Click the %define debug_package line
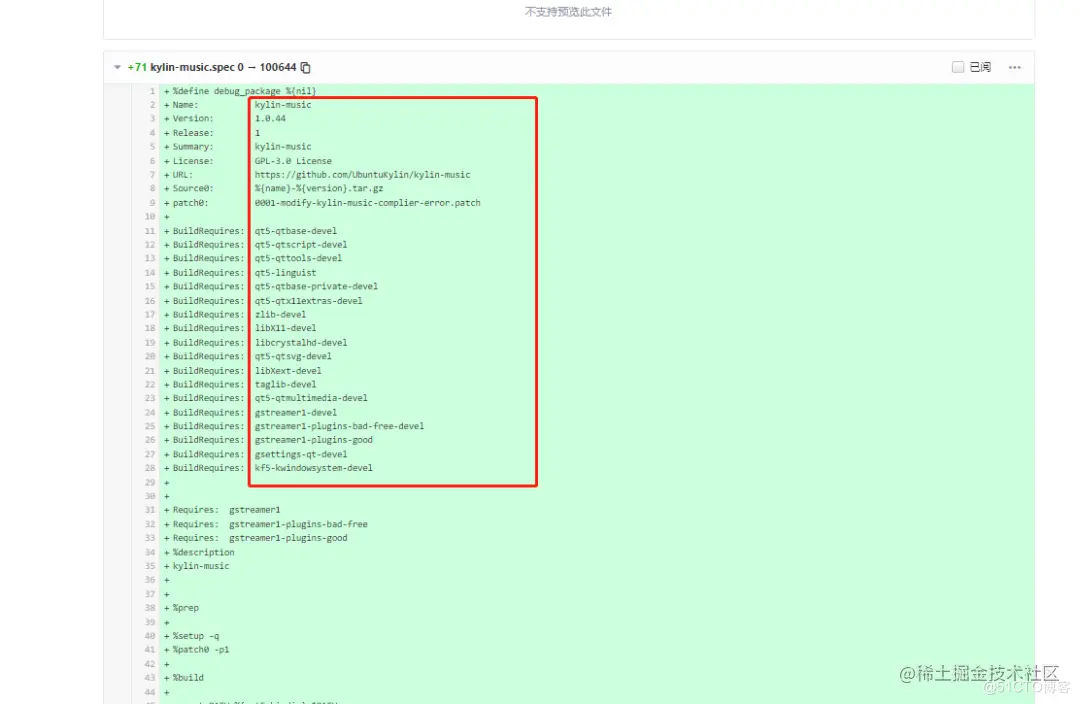The image size is (1080, 704). tap(240, 91)
